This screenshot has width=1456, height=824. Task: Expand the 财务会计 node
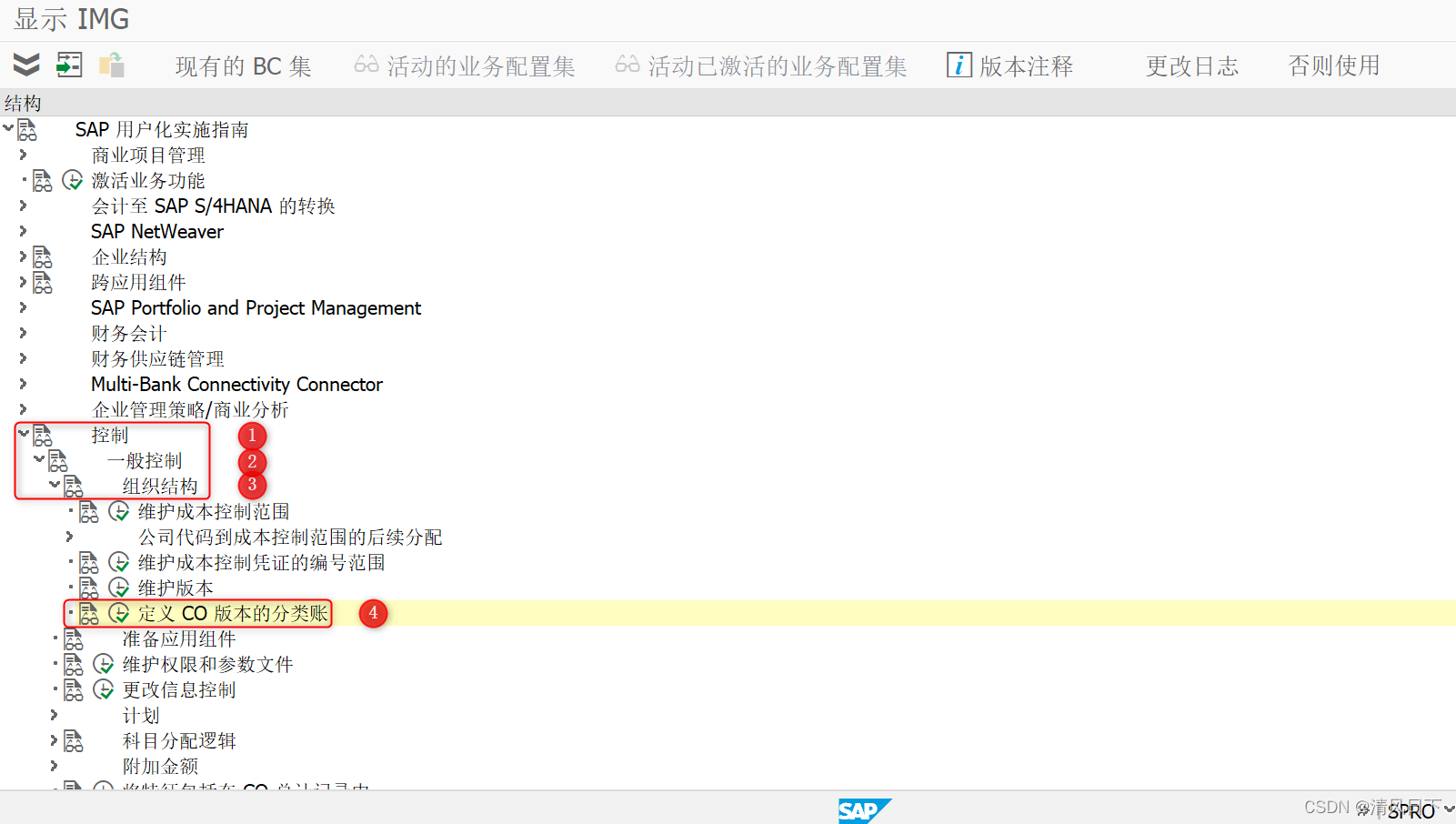click(24, 333)
